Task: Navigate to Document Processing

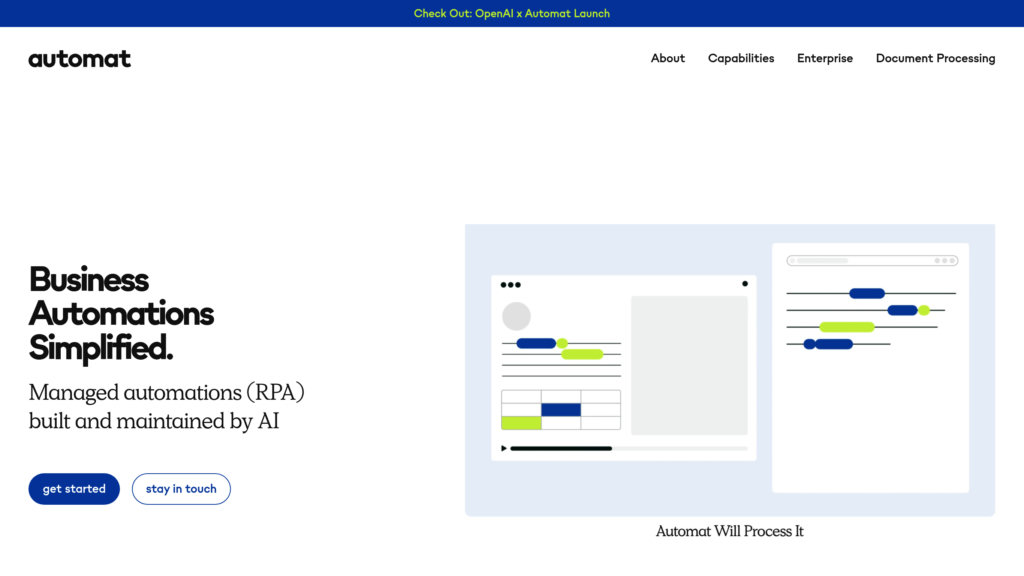Action: tap(935, 59)
